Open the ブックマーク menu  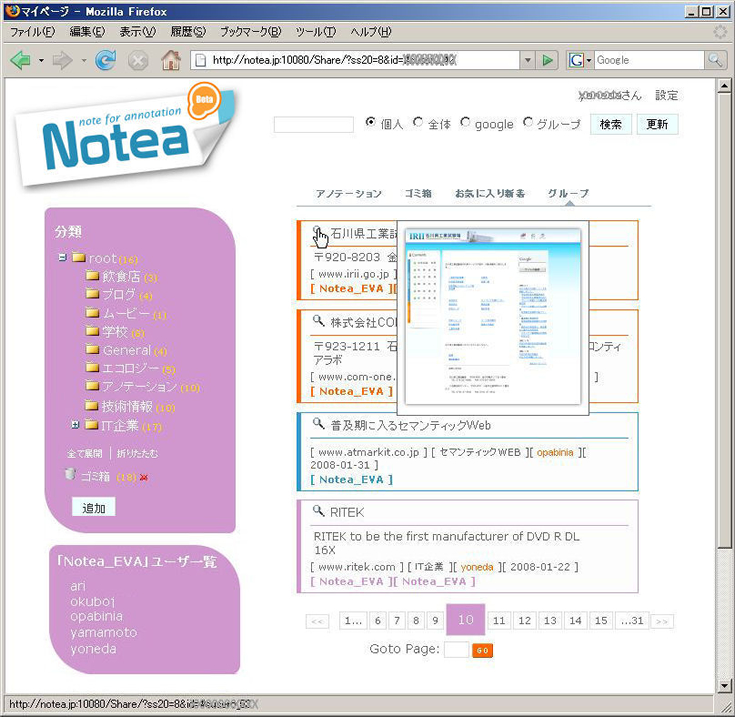pyautogui.click(x=245, y=32)
